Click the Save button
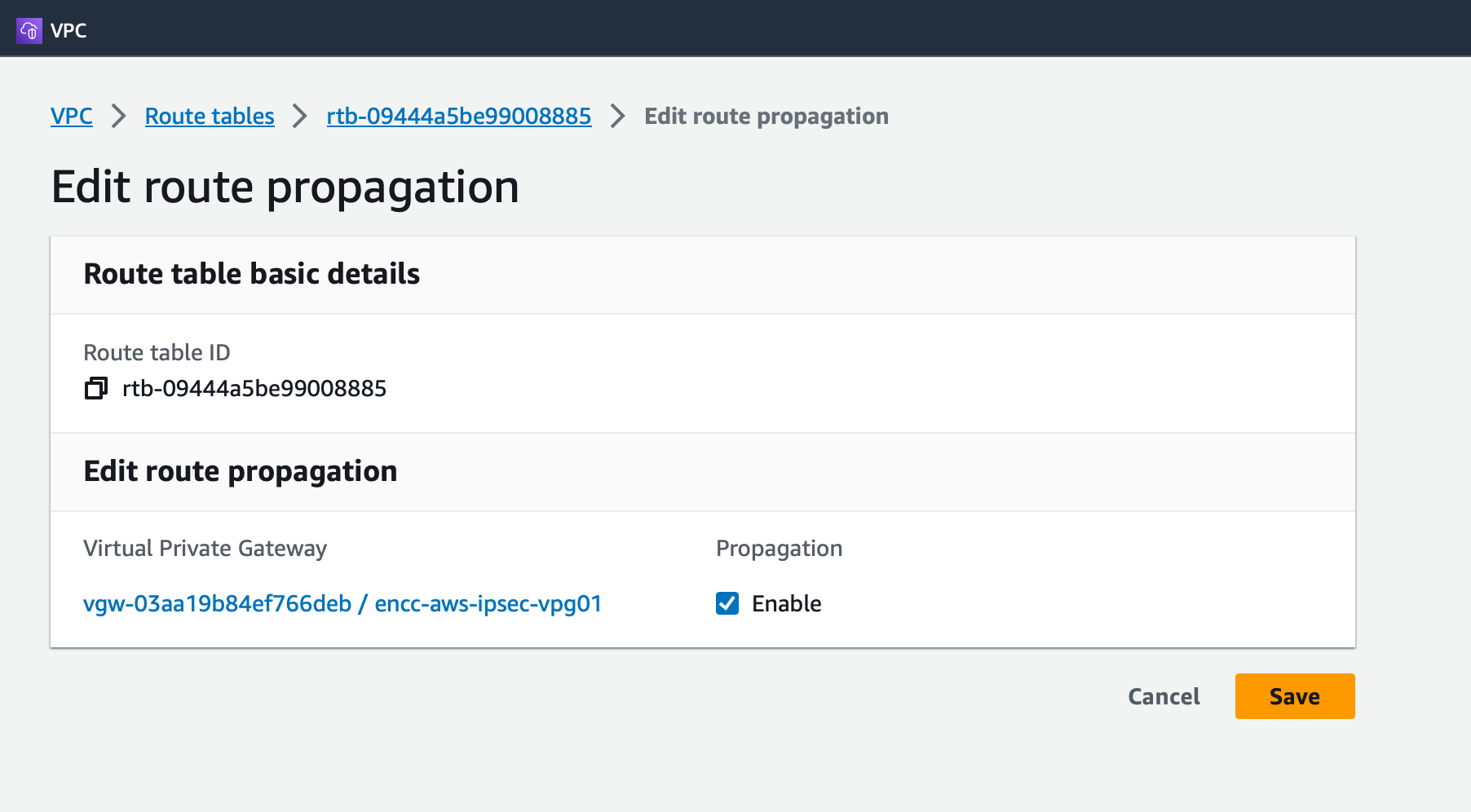This screenshot has width=1471, height=812. pyautogui.click(x=1295, y=696)
